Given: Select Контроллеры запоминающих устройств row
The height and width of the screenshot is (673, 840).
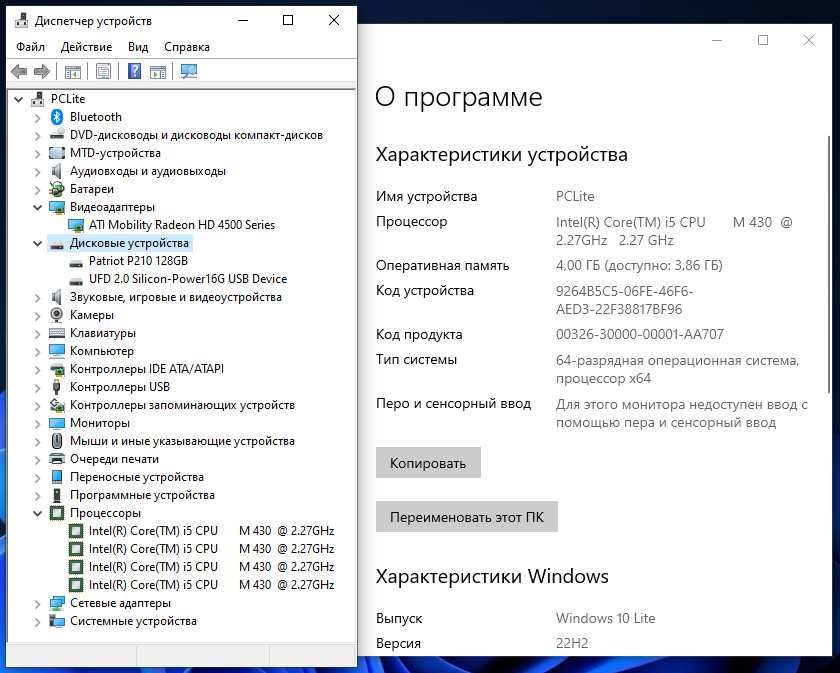Looking at the screenshot, I should (x=182, y=405).
